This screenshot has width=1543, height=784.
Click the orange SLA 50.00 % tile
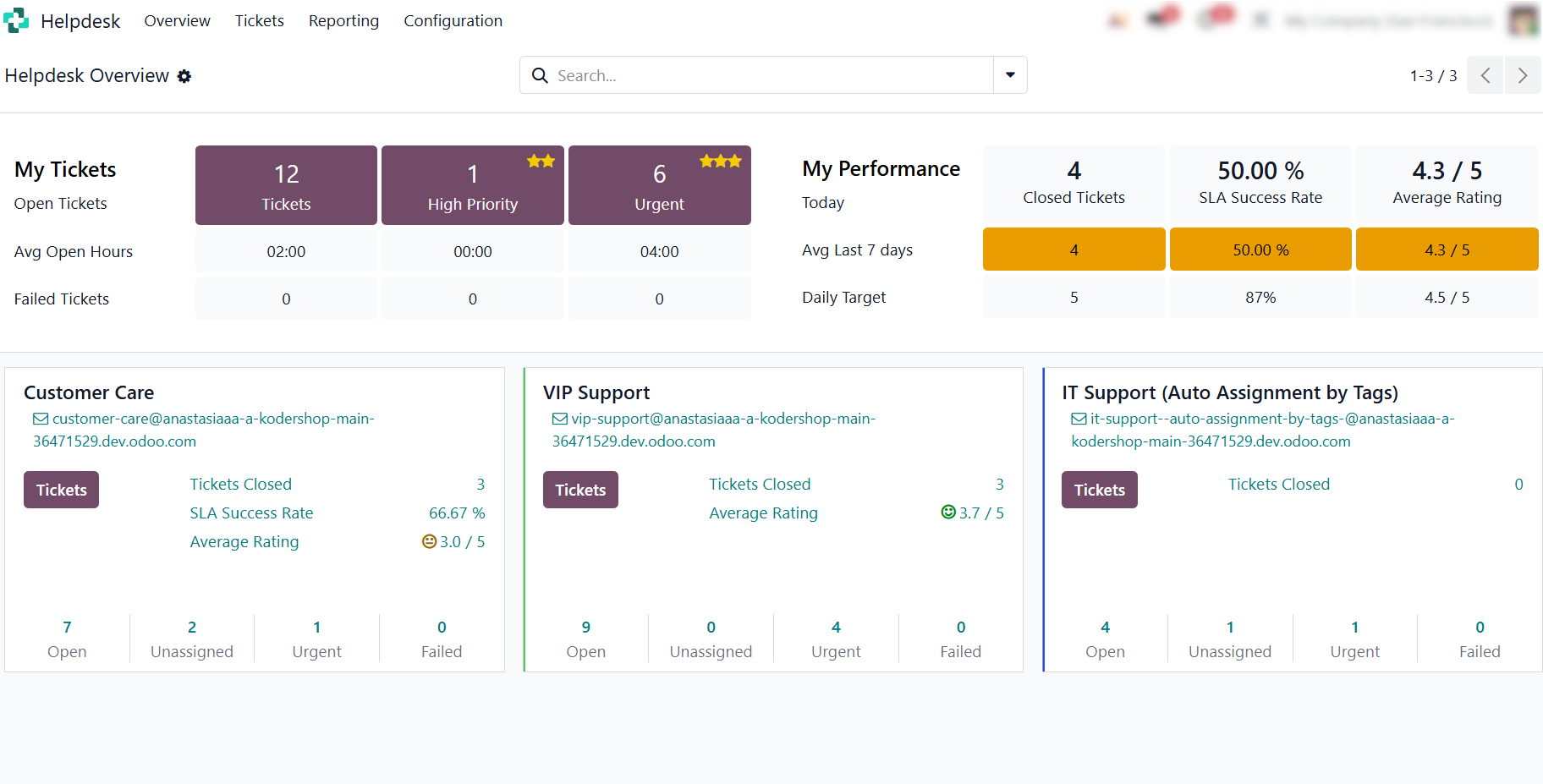[1260, 249]
